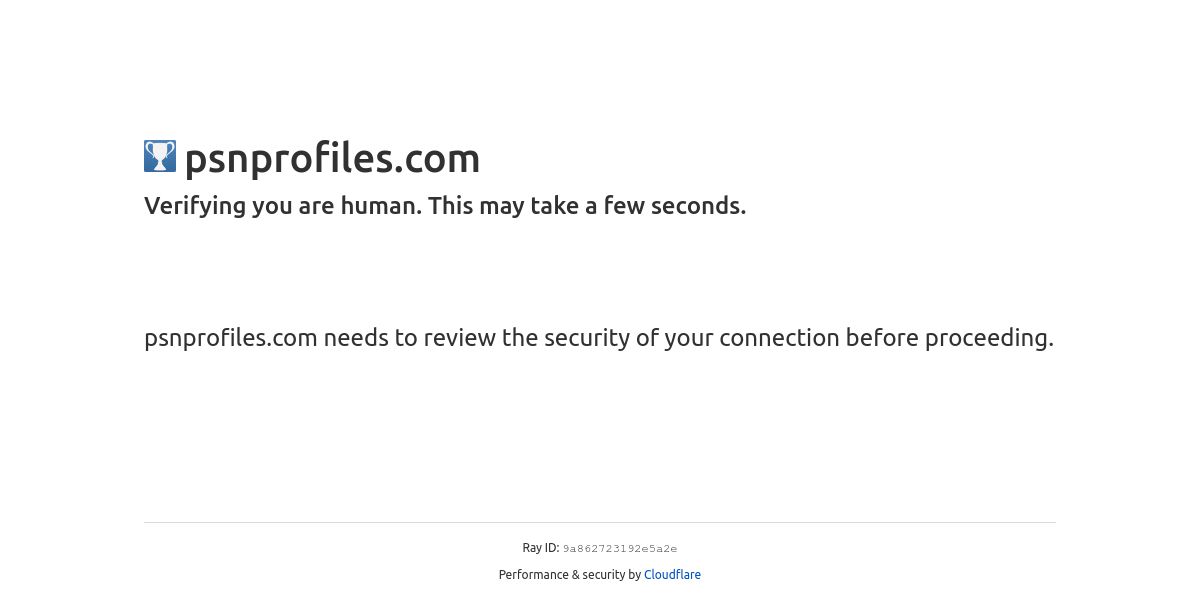Click the word review in the paragraph
Viewport: 1200px width, 600px height.
click(459, 338)
